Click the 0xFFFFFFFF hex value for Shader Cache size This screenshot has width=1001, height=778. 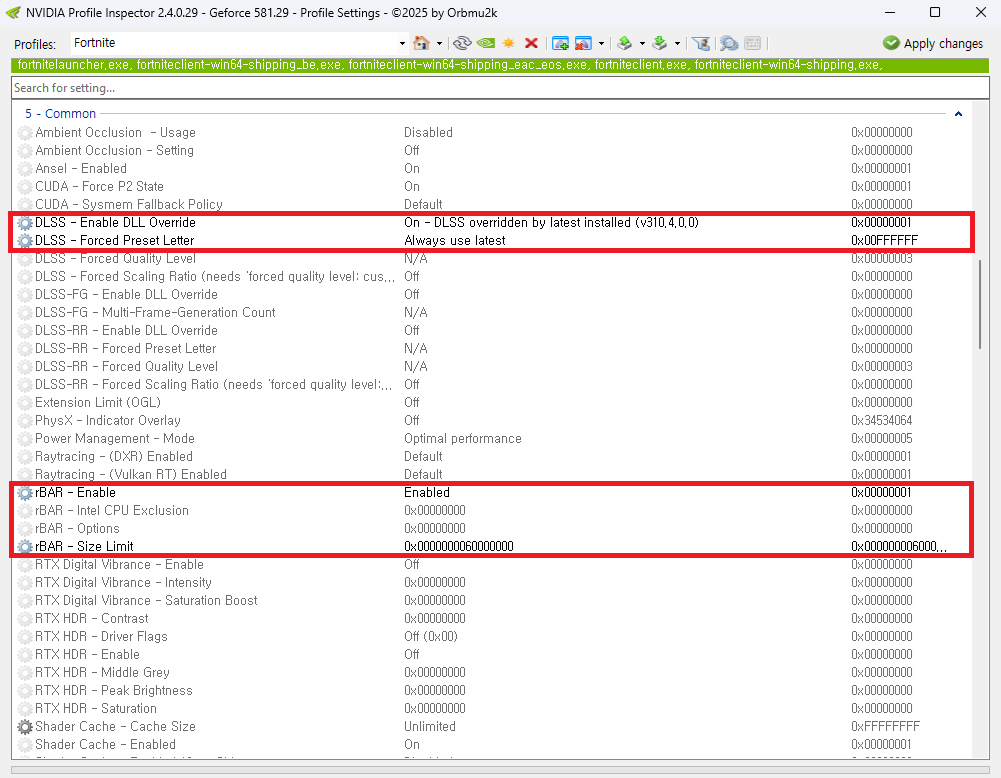(885, 727)
